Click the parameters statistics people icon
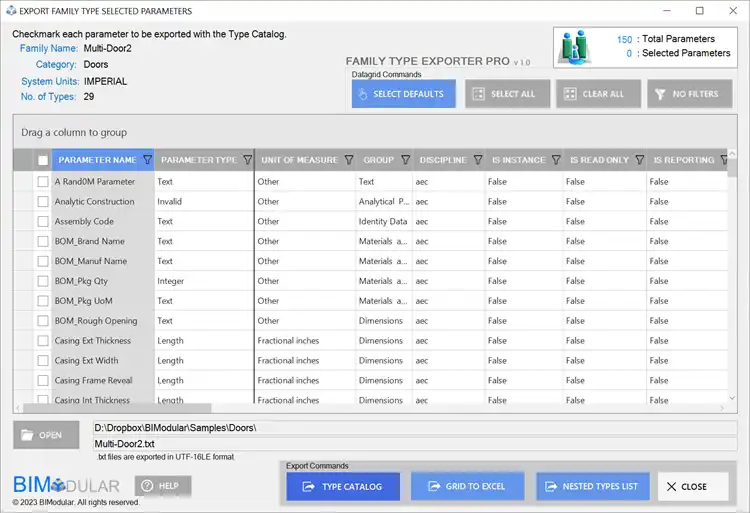This screenshot has height=513, width=750. 575,47
